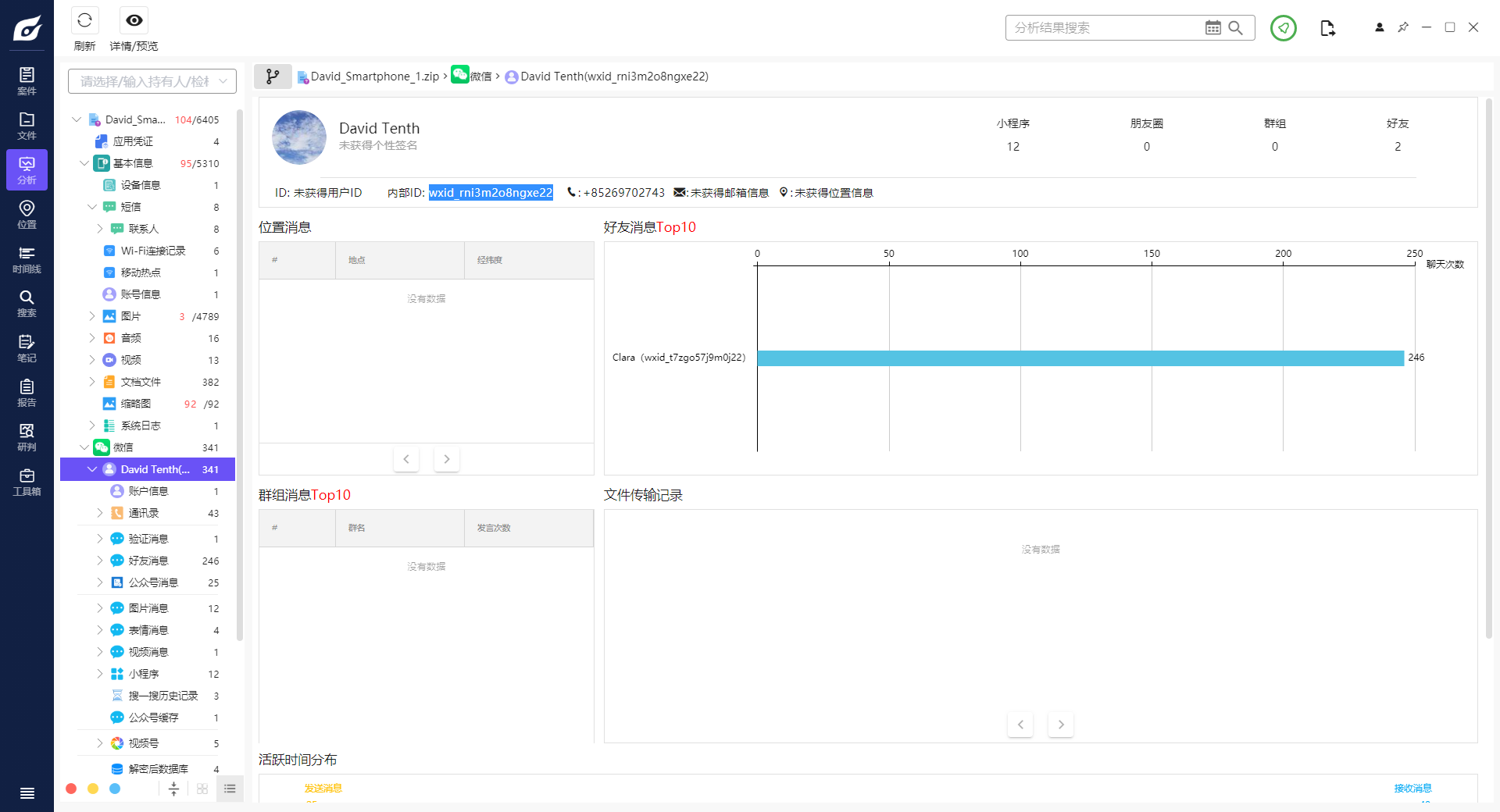Screen dimensions: 1500x812
Task: Click the refresh icon in the toolbar
Action: pos(84,21)
